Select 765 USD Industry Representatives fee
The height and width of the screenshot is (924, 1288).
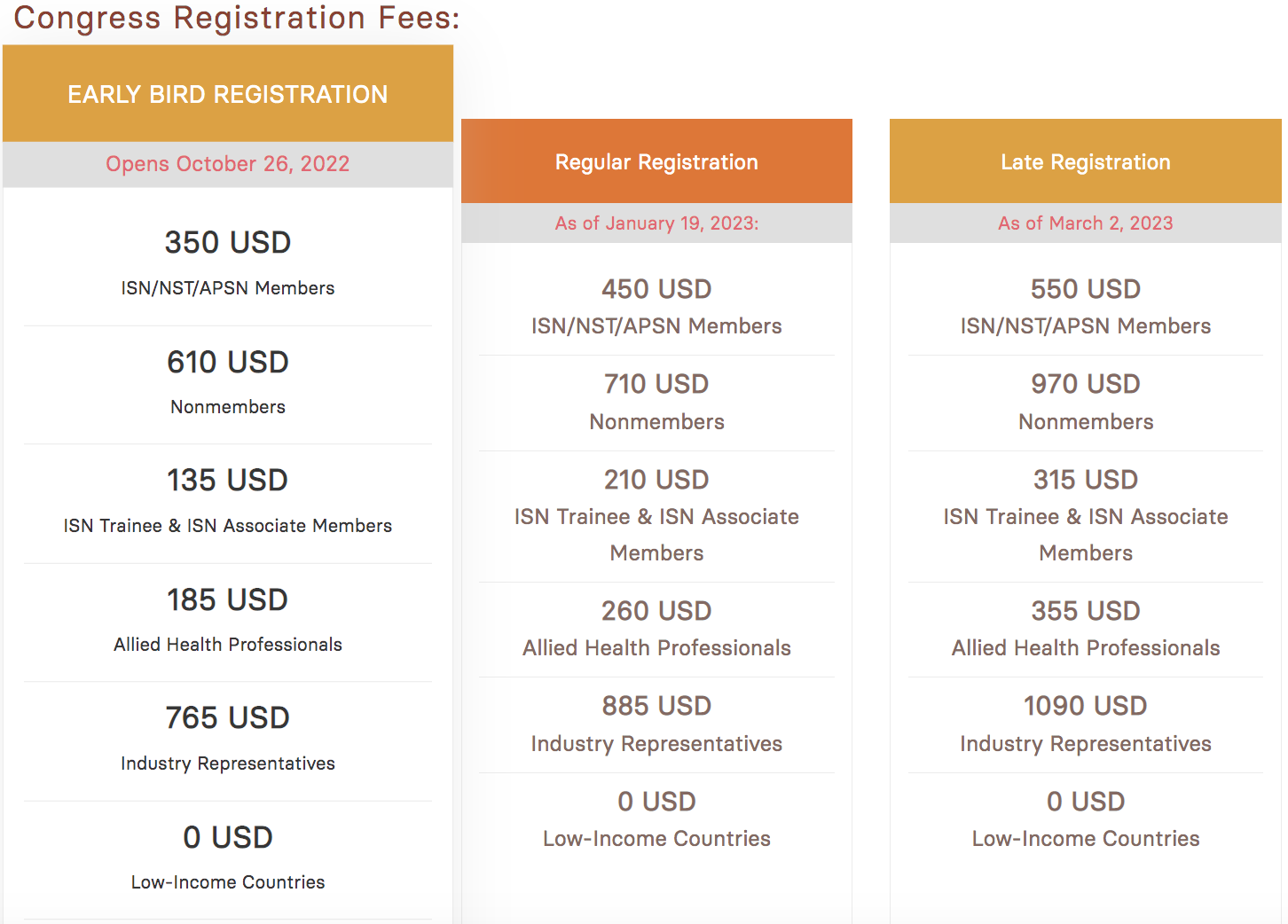coord(228,717)
